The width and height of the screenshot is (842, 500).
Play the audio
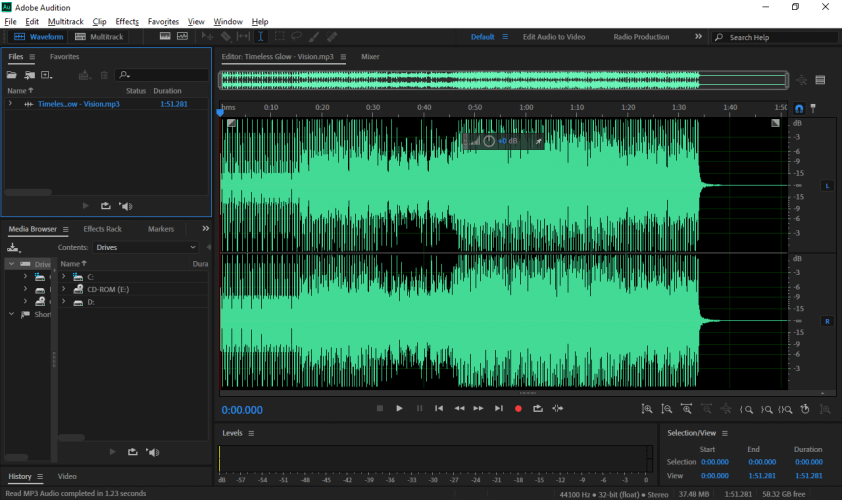[x=399, y=409]
